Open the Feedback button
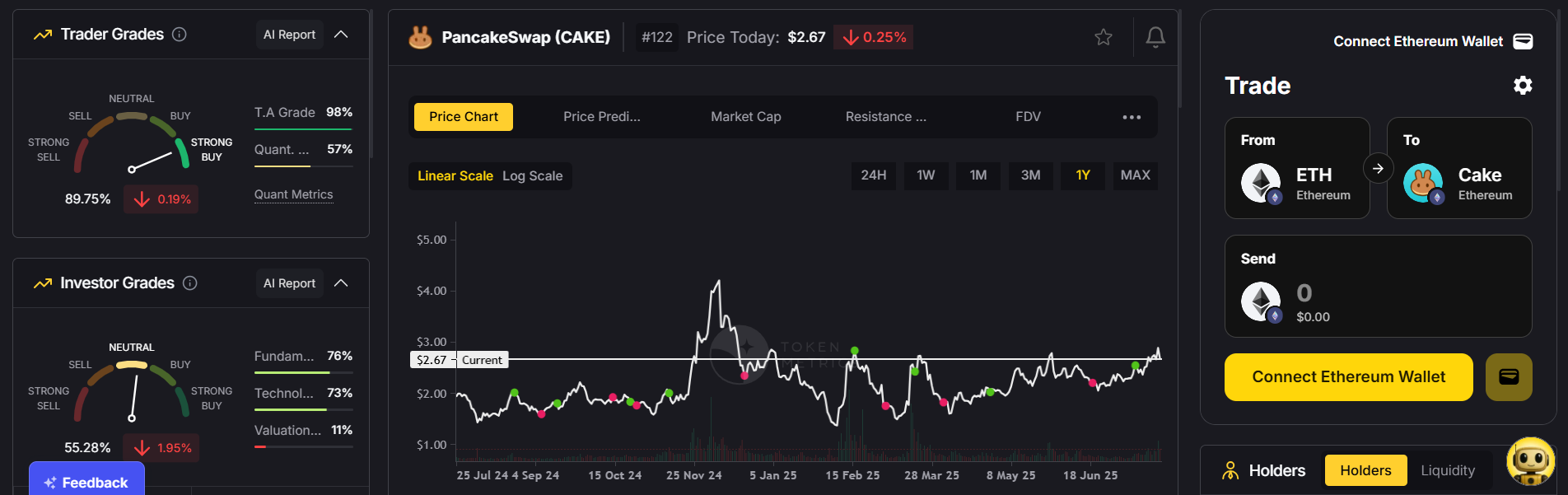The height and width of the screenshot is (495, 1568). pos(86,482)
